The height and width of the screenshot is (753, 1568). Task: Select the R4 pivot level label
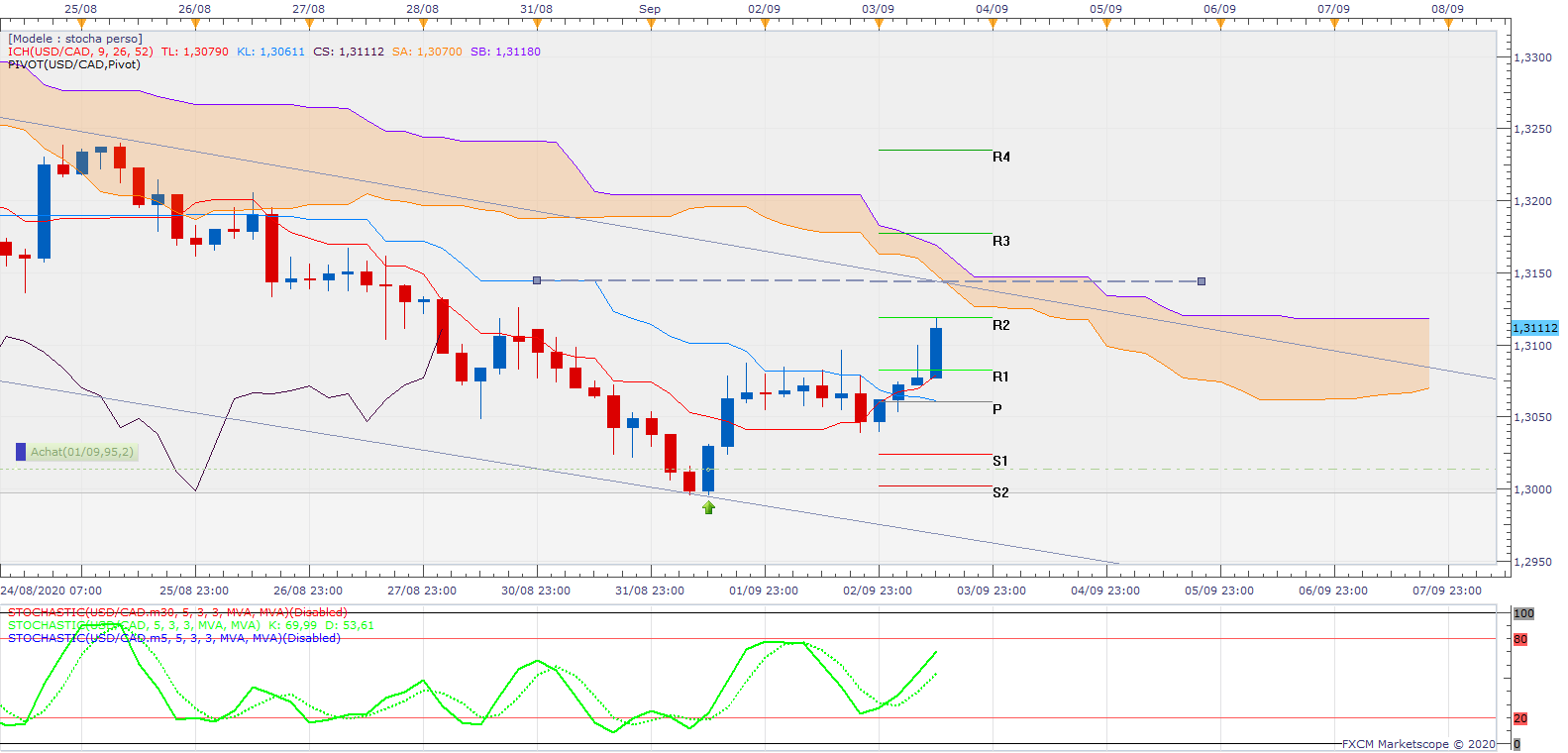click(1001, 157)
